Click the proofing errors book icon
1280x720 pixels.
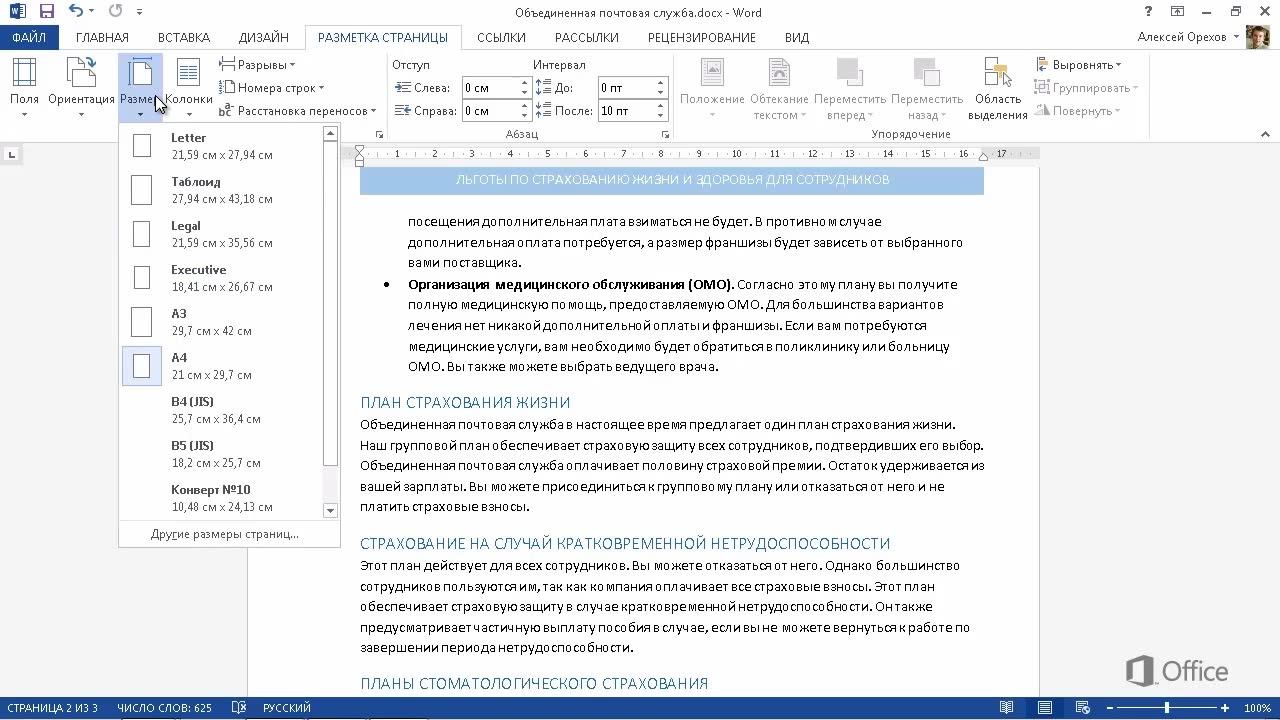238,708
